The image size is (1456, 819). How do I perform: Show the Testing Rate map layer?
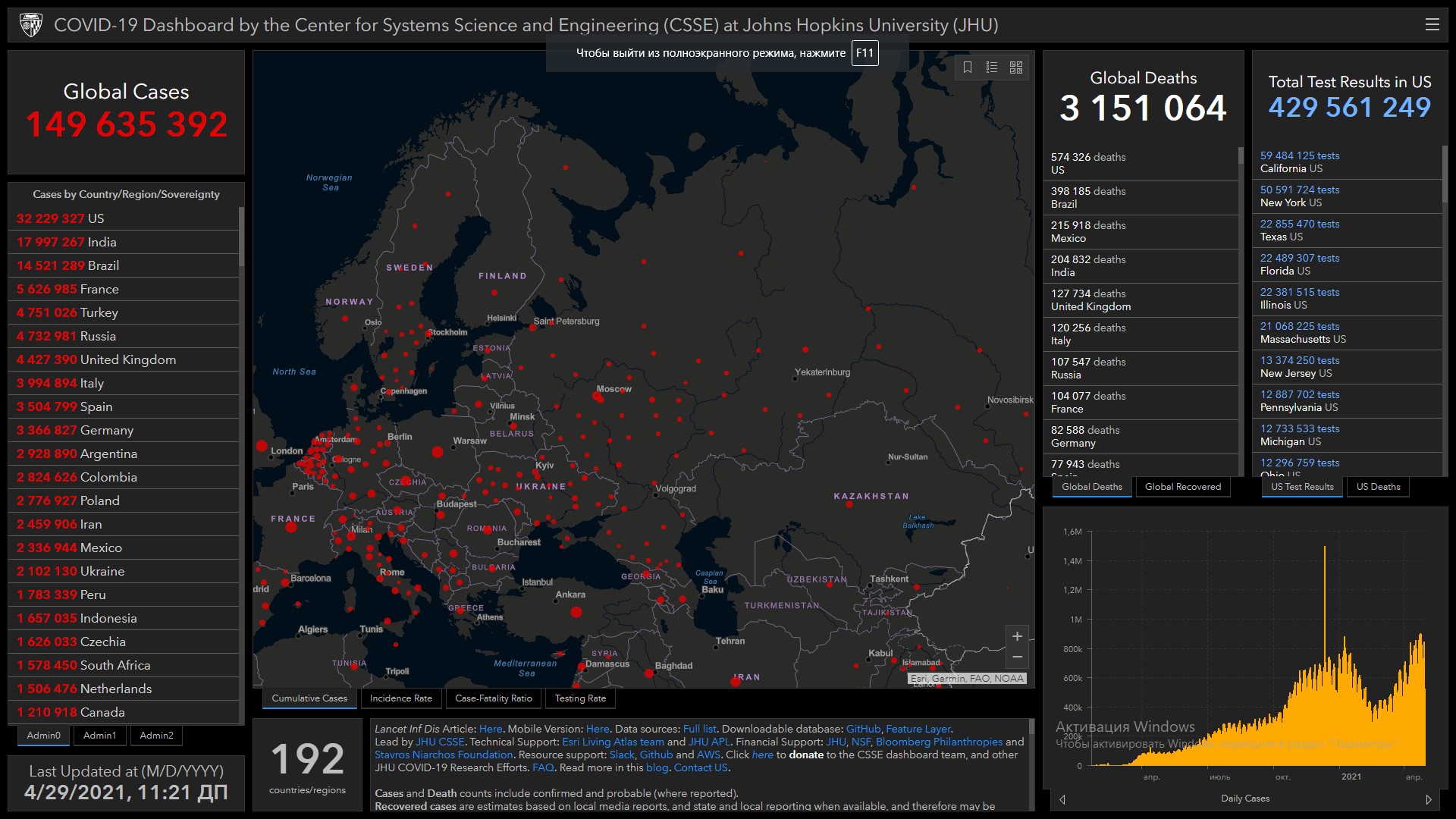click(x=580, y=698)
